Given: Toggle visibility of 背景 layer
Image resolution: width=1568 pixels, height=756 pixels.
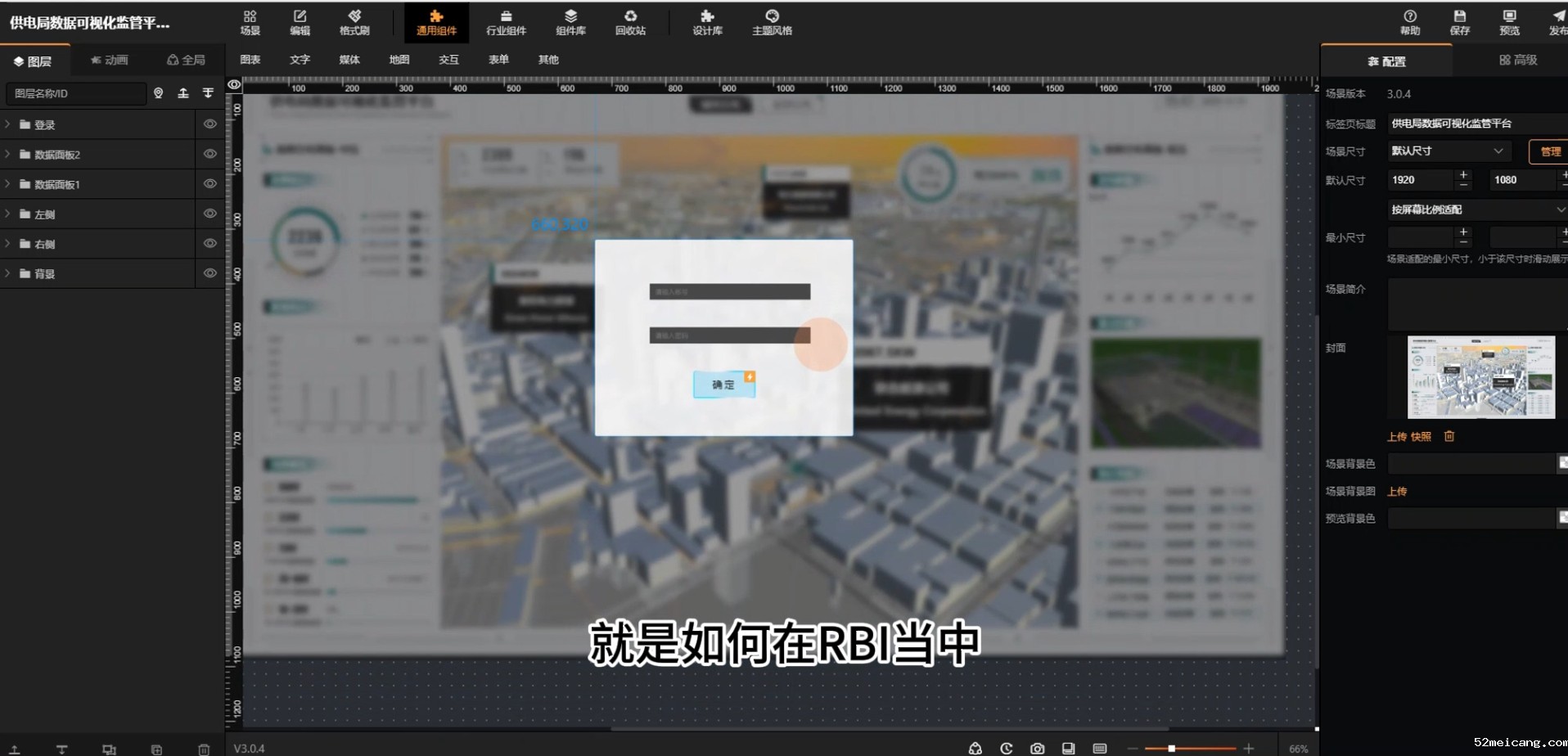Looking at the screenshot, I should (x=210, y=273).
